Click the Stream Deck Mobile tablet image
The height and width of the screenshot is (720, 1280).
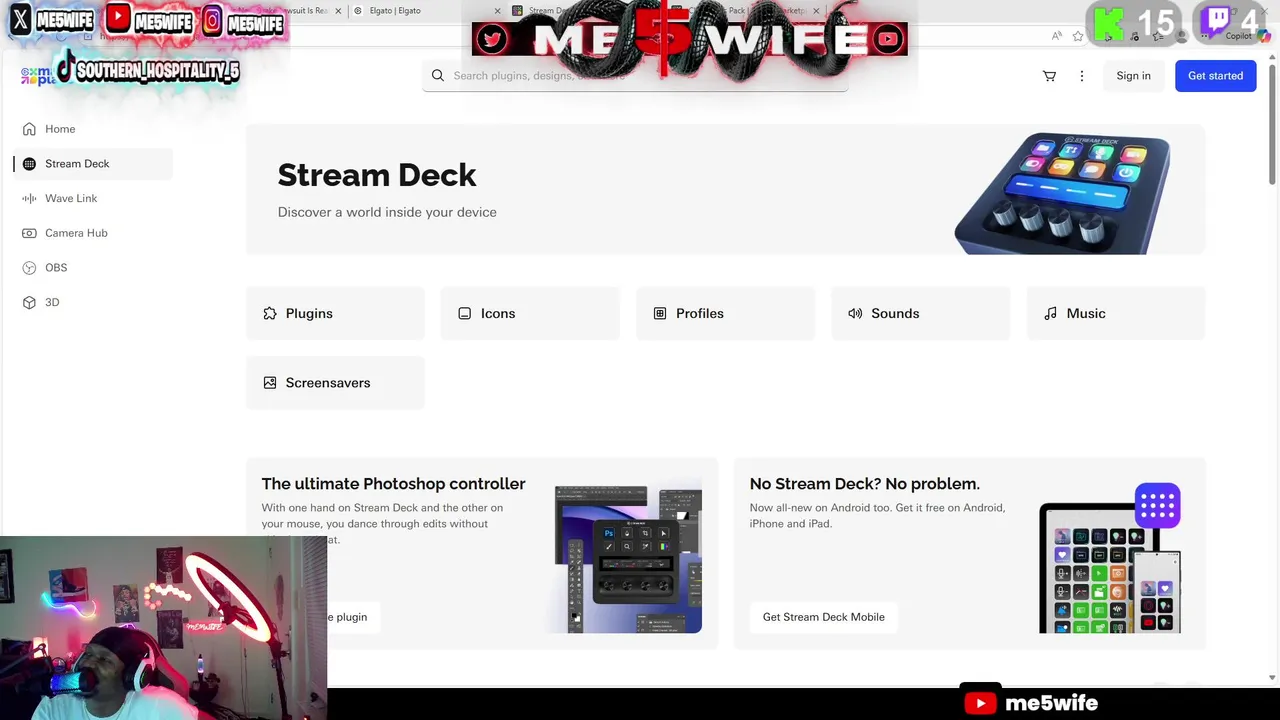pyautogui.click(x=1110, y=559)
